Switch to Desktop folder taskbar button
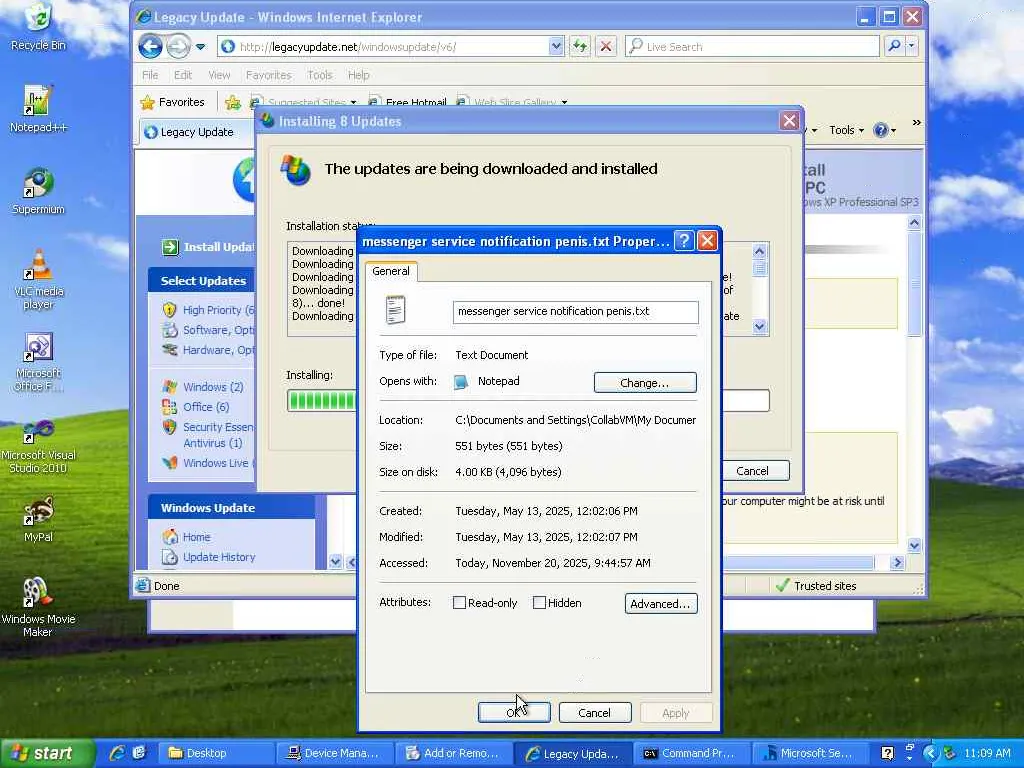1024x768 pixels. click(x=216, y=753)
